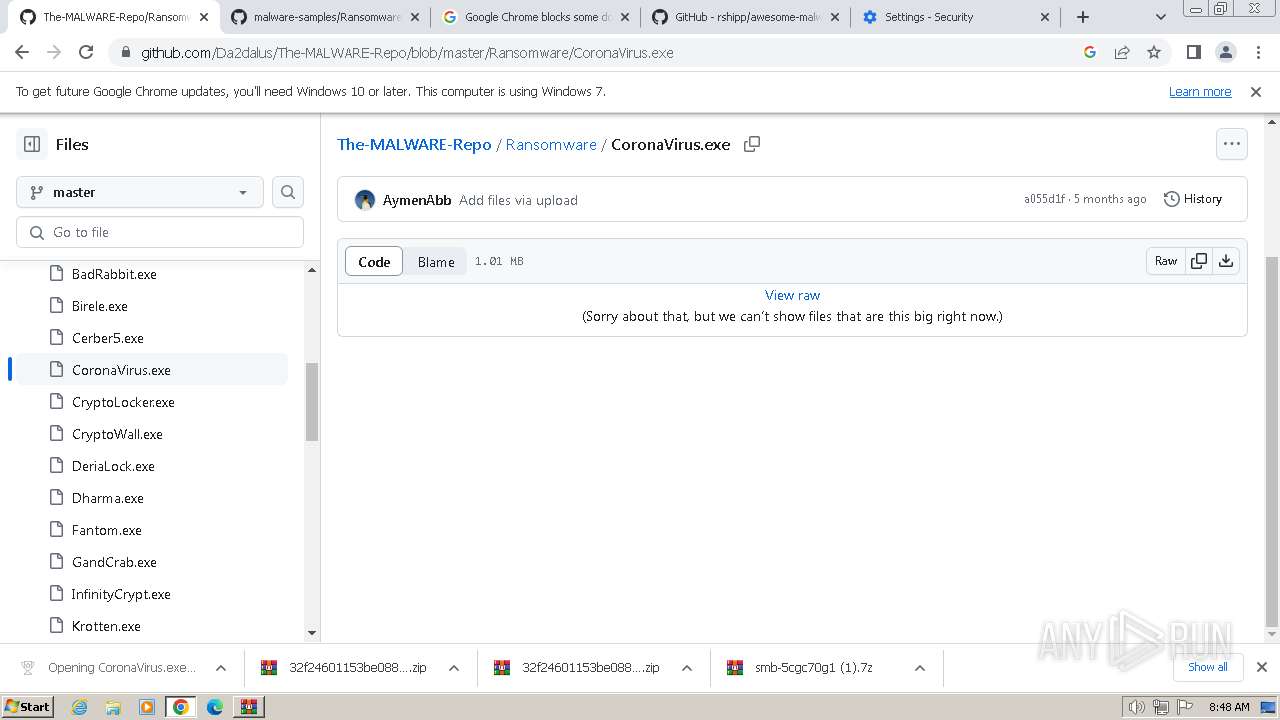Open commit message Add files via upload

(x=518, y=200)
